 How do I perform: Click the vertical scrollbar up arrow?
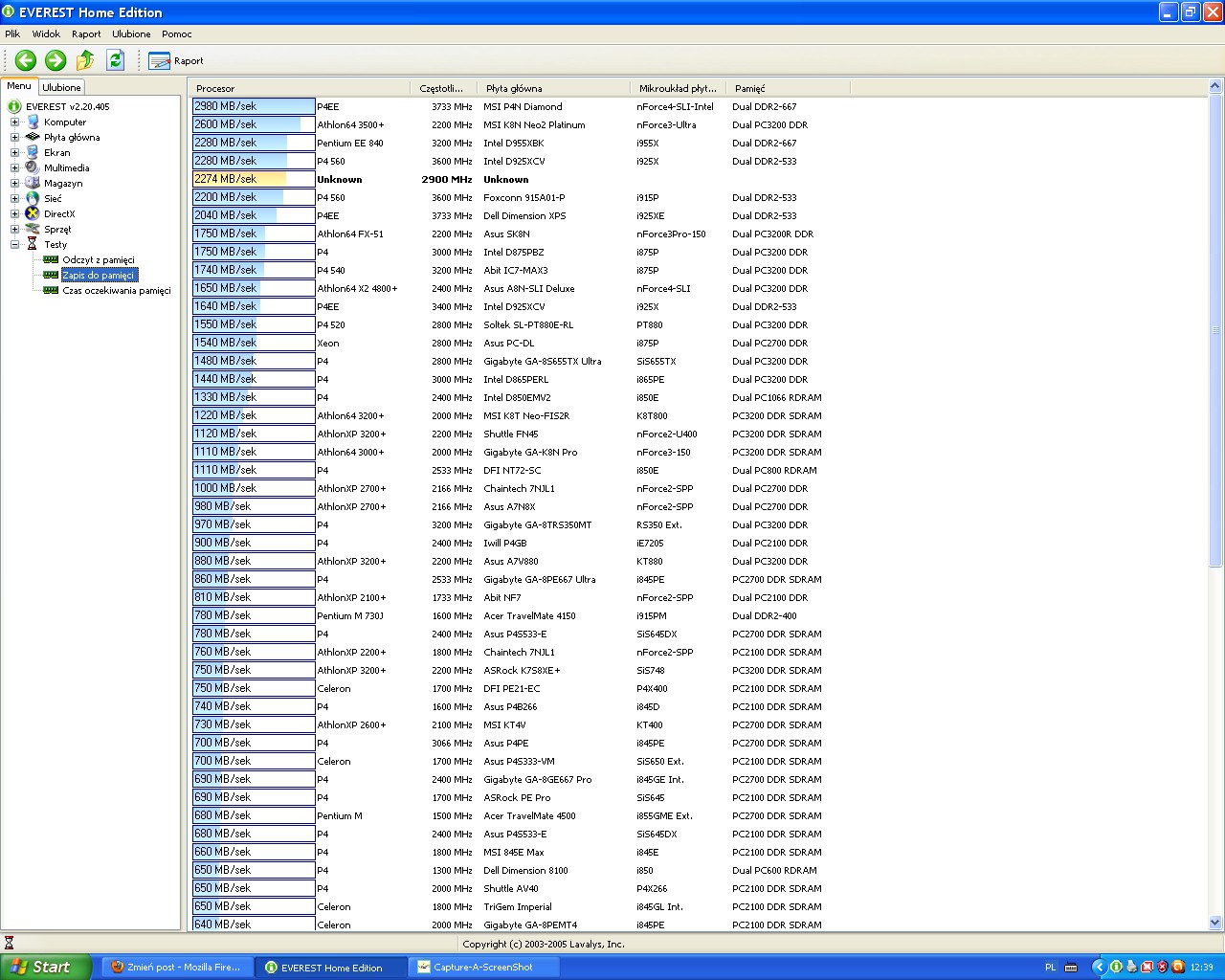pyautogui.click(x=1215, y=86)
